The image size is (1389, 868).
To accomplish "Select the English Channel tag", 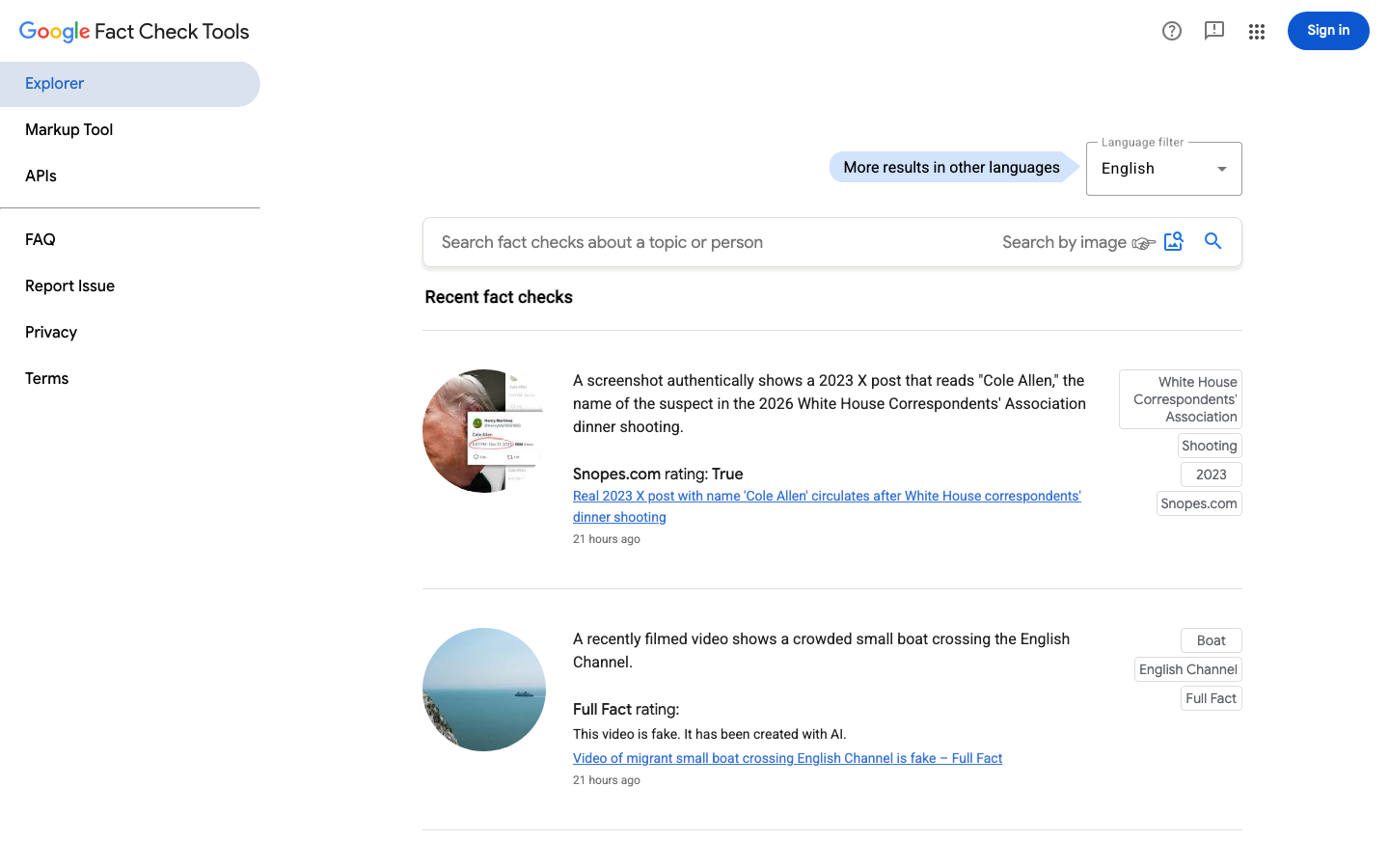I will pyautogui.click(x=1188, y=669).
